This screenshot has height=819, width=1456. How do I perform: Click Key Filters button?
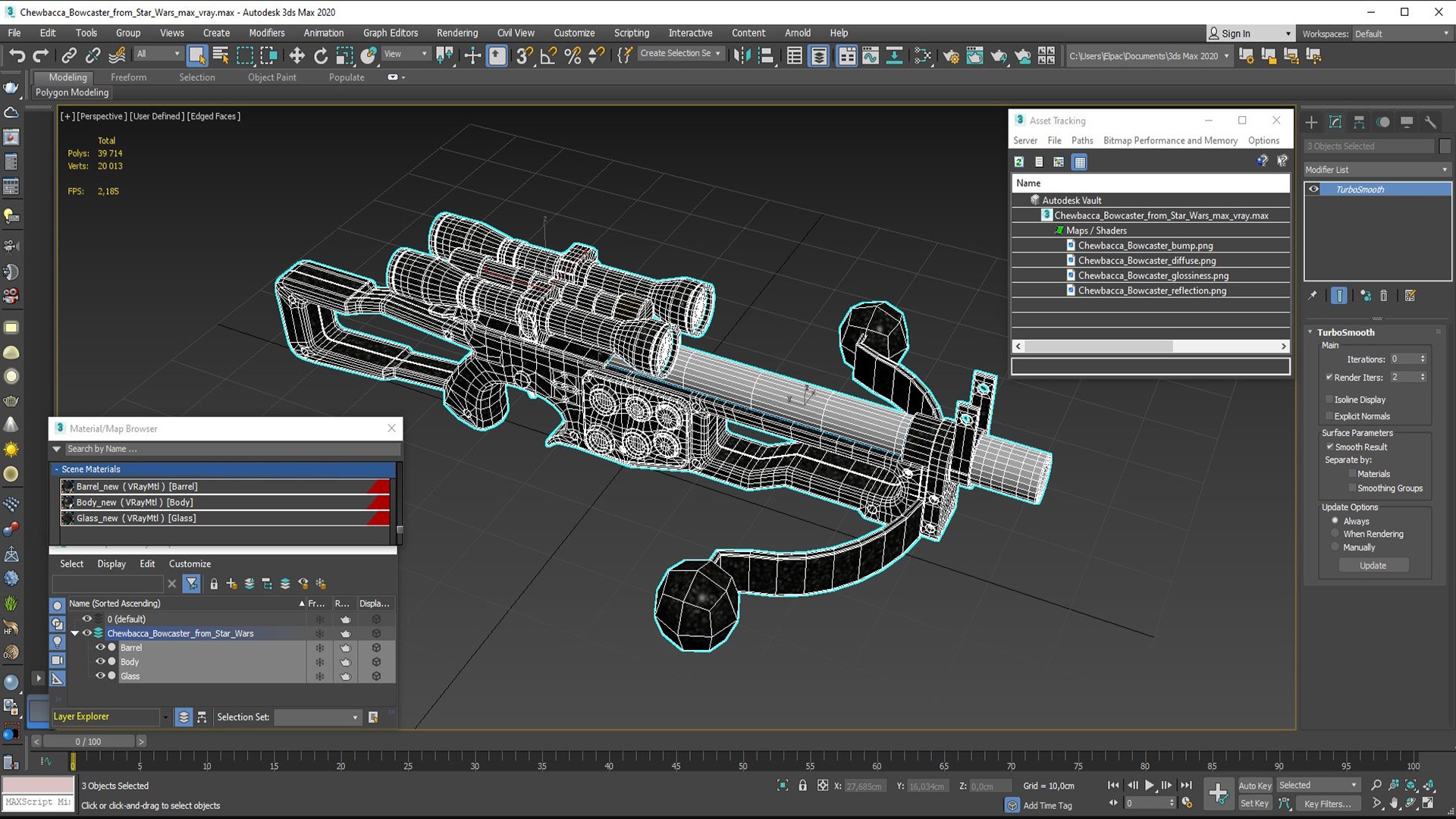click(1327, 804)
